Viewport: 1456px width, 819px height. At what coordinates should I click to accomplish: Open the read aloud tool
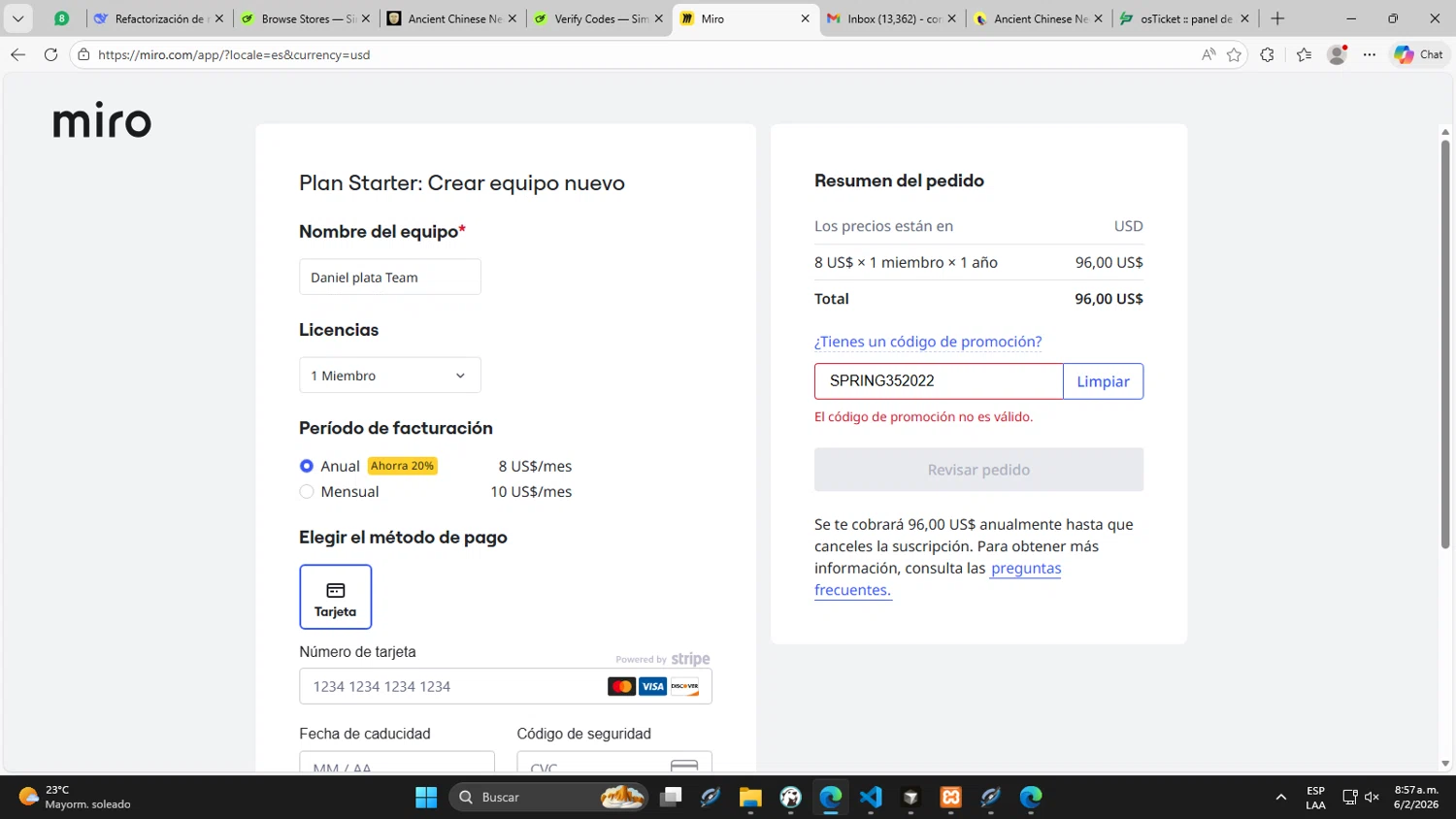tap(1208, 54)
